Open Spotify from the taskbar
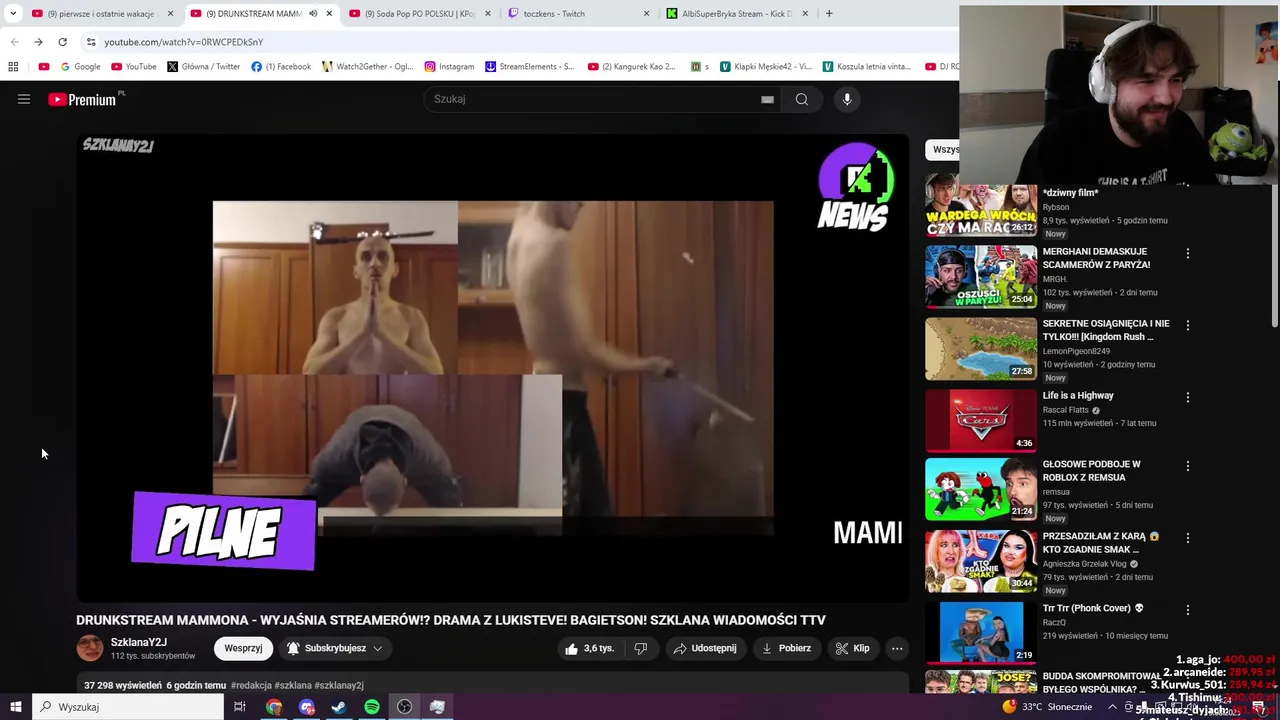This screenshot has width=1280, height=720. point(372,707)
